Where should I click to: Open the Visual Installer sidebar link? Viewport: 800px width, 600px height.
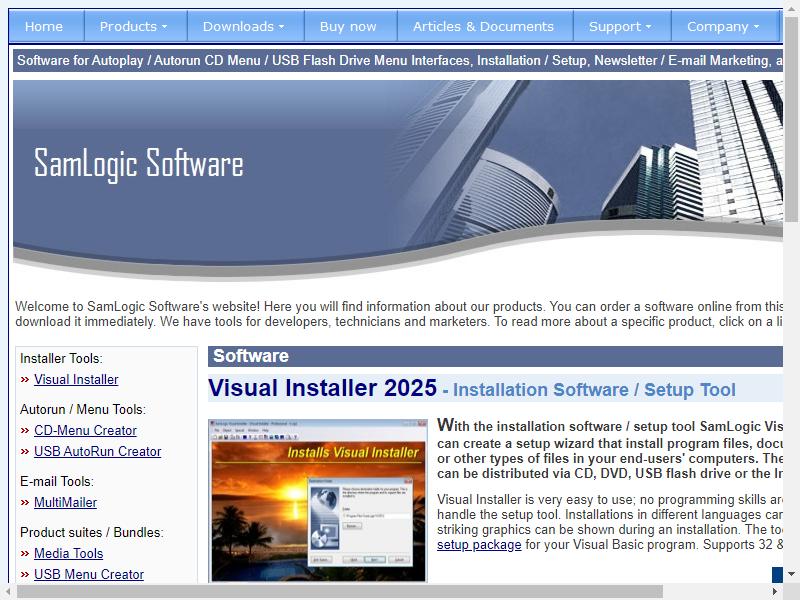click(x=76, y=380)
